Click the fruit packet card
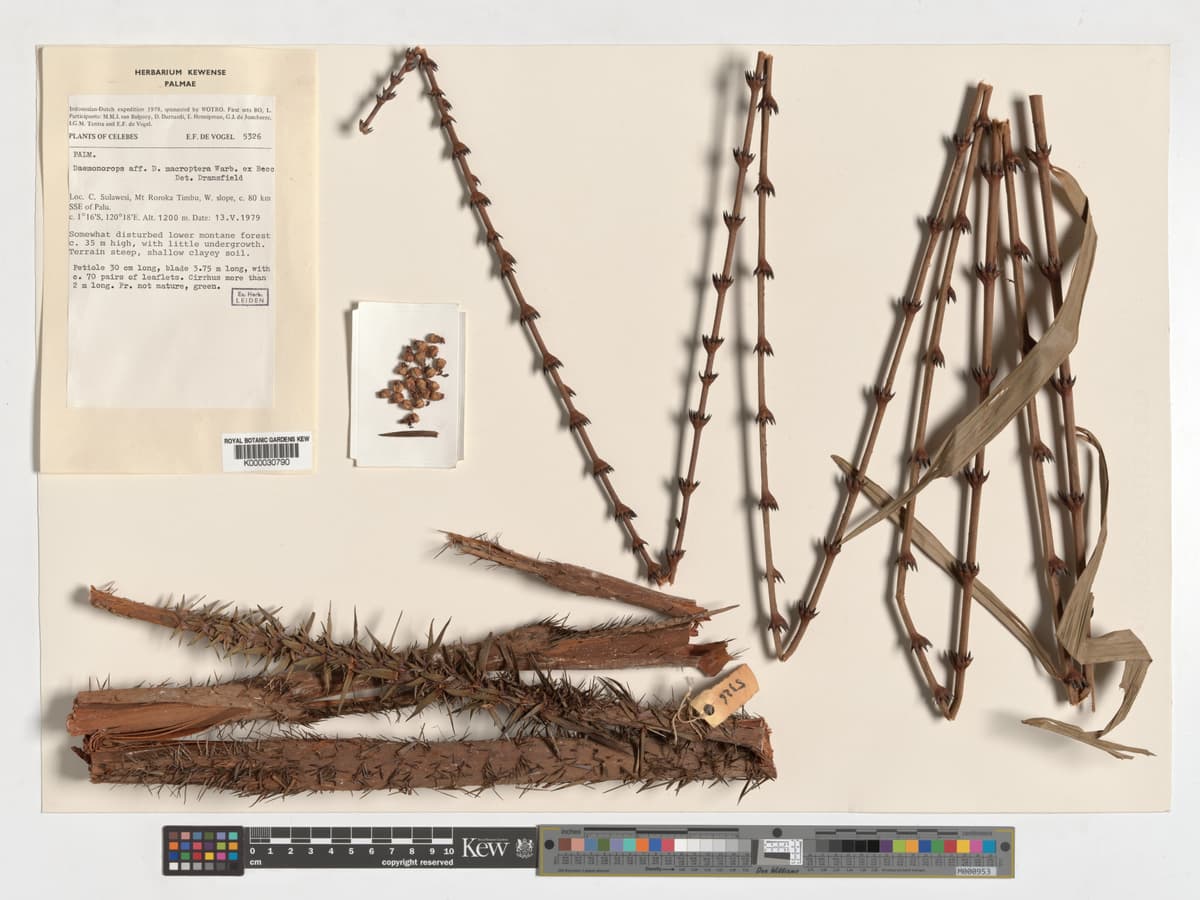1200x900 pixels. pos(406,385)
